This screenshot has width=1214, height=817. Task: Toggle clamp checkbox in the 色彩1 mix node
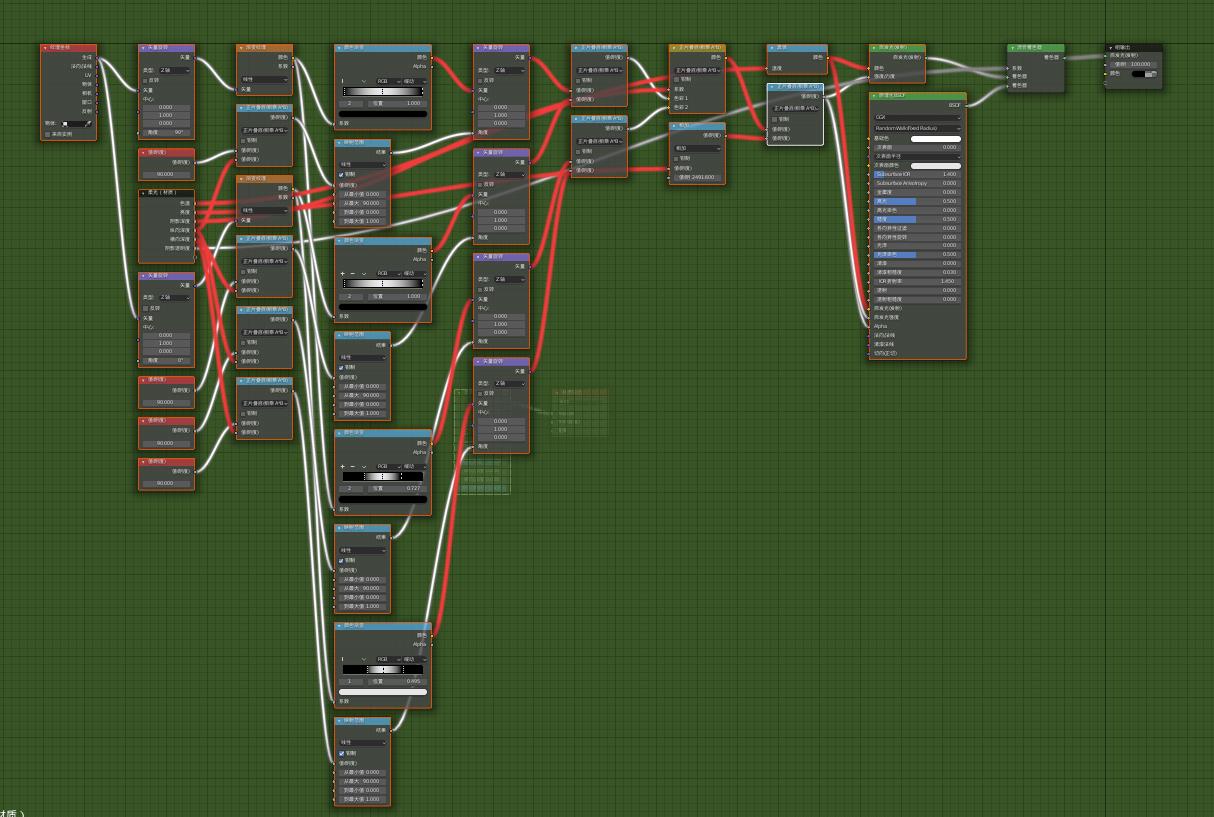(x=675, y=79)
